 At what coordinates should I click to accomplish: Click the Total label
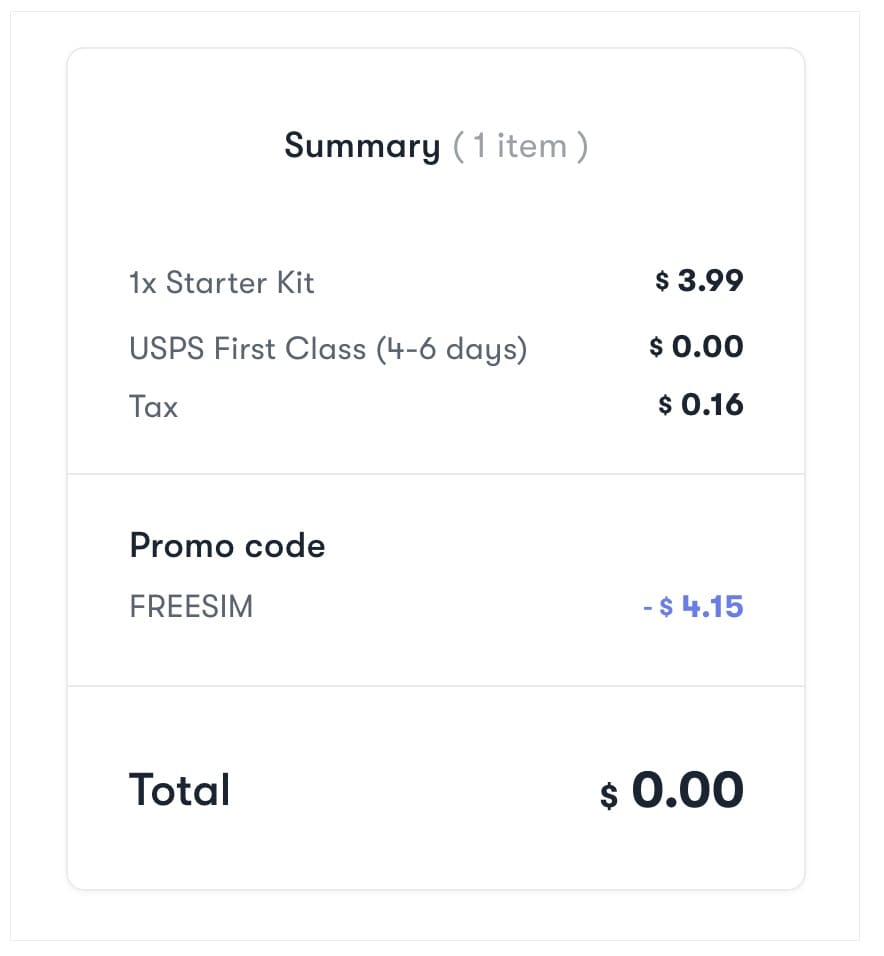[x=180, y=790]
